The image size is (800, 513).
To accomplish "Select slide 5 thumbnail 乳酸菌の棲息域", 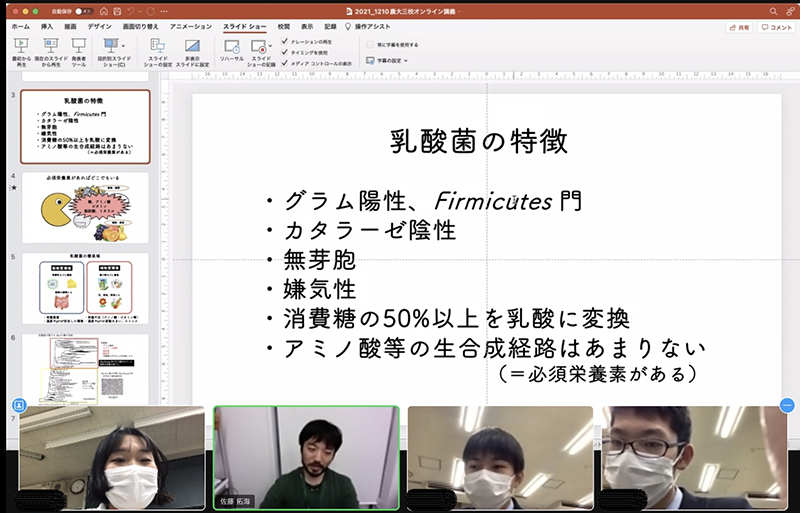I will [85, 288].
